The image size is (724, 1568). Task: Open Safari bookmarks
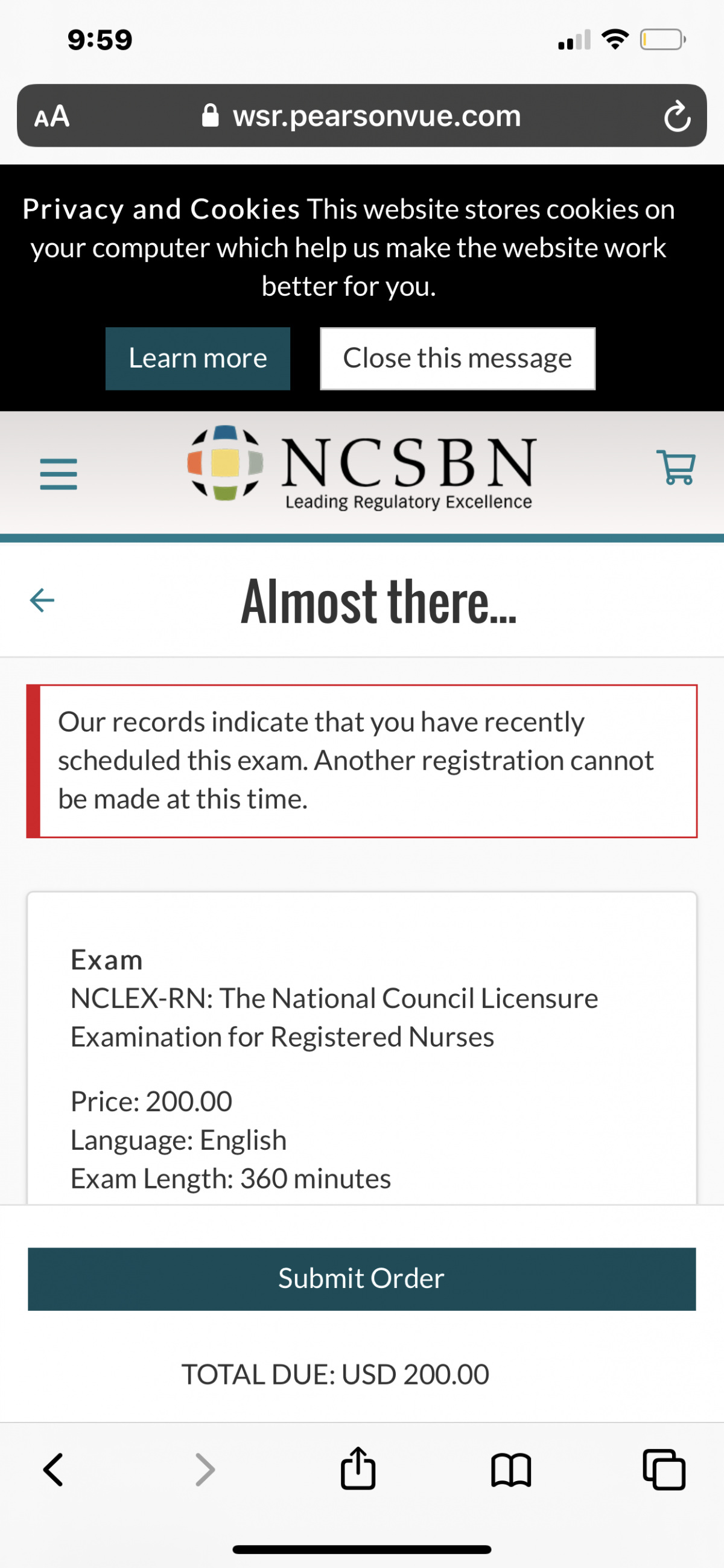510,1470
